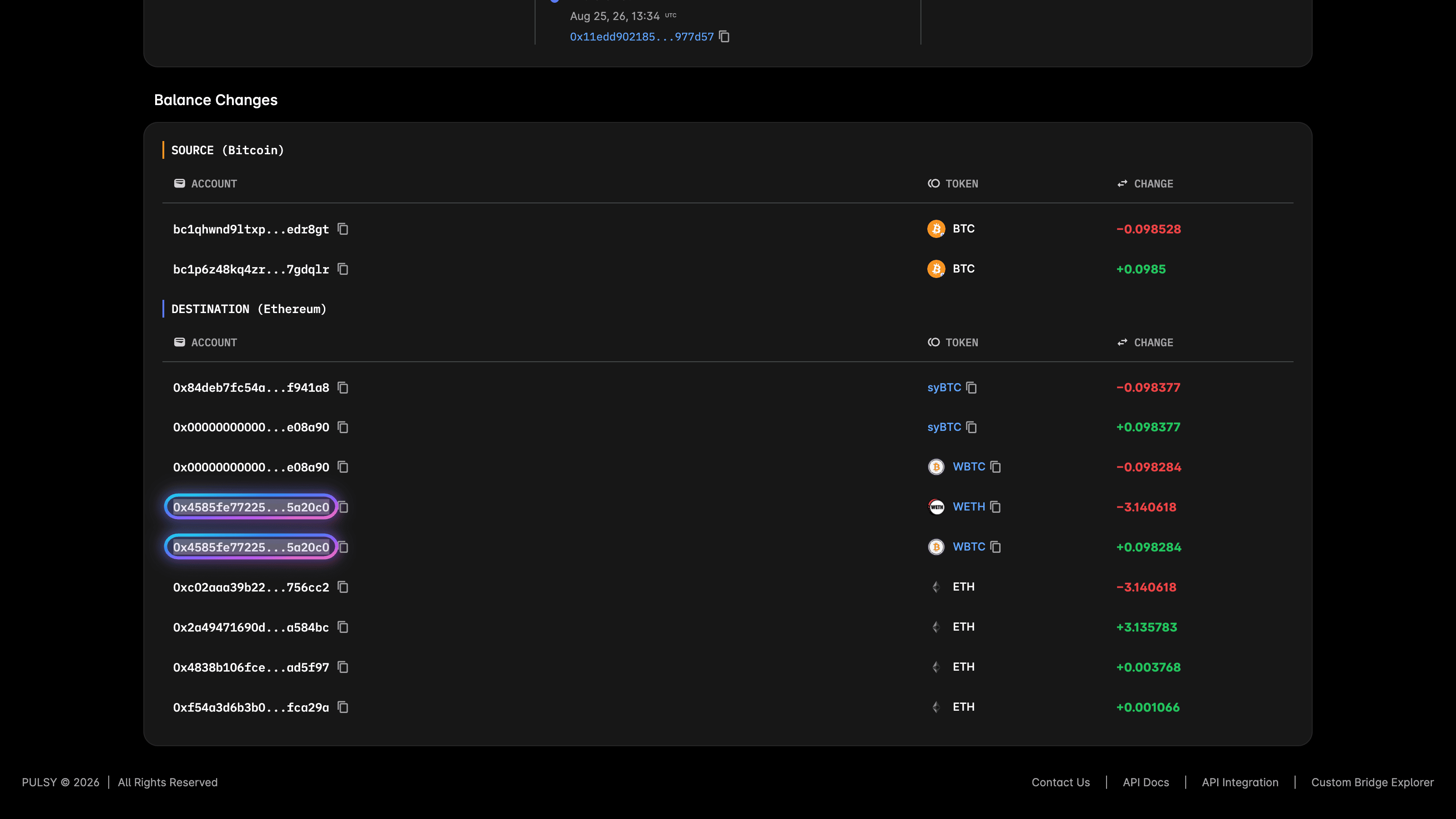Click ETH icon in the +0.001066 row
This screenshot has height=819, width=1456.
point(936,707)
